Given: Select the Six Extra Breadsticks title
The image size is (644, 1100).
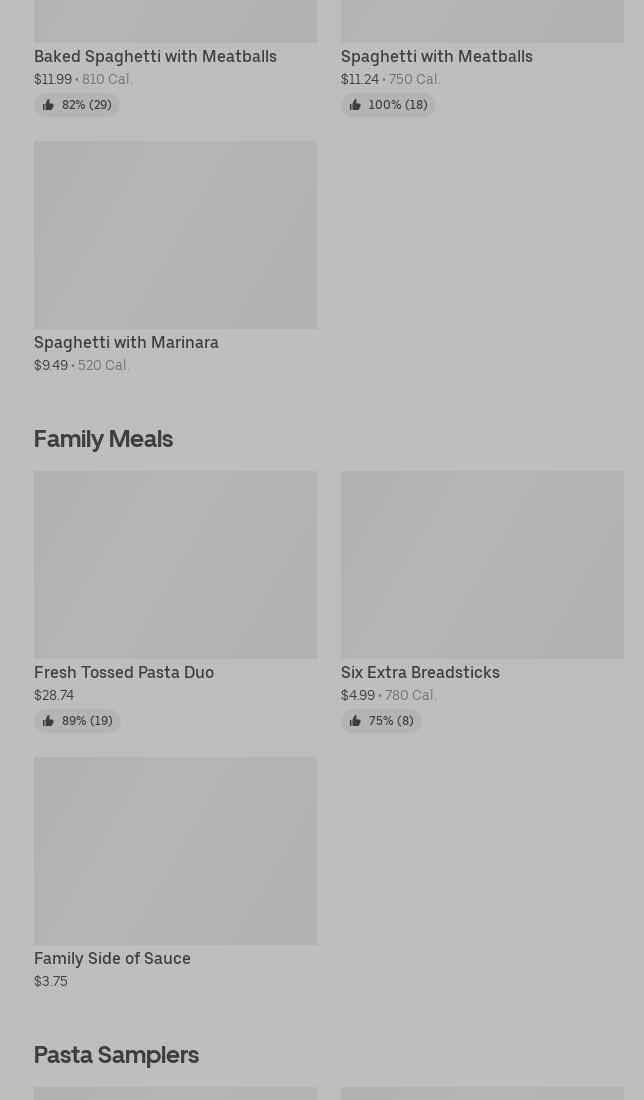Looking at the screenshot, I should [x=420, y=673].
